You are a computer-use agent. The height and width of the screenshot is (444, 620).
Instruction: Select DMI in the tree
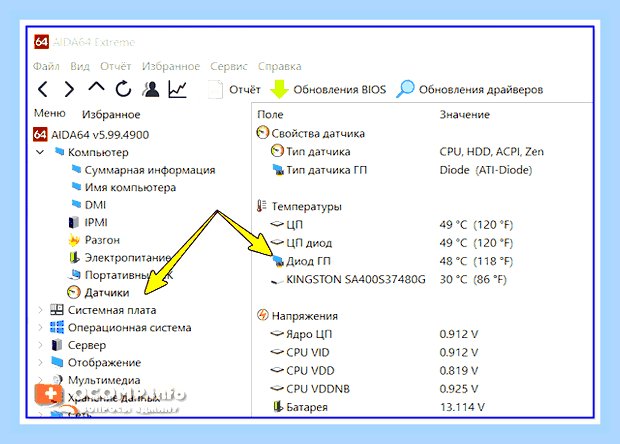click(95, 205)
